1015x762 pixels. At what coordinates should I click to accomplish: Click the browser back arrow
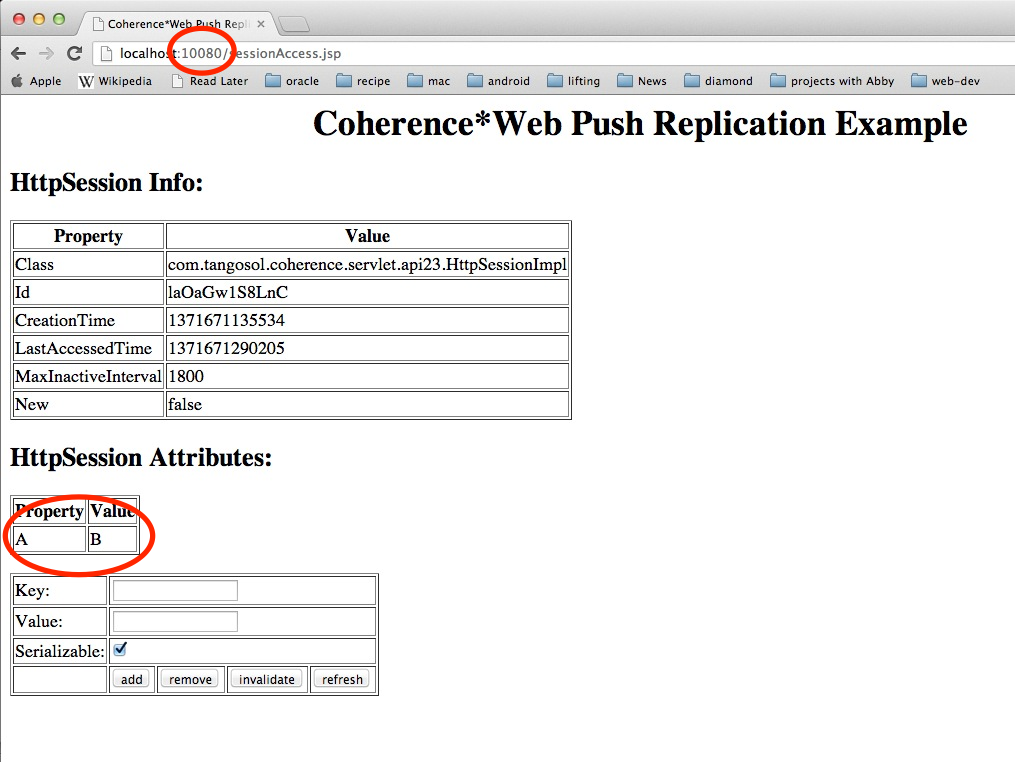[19, 54]
